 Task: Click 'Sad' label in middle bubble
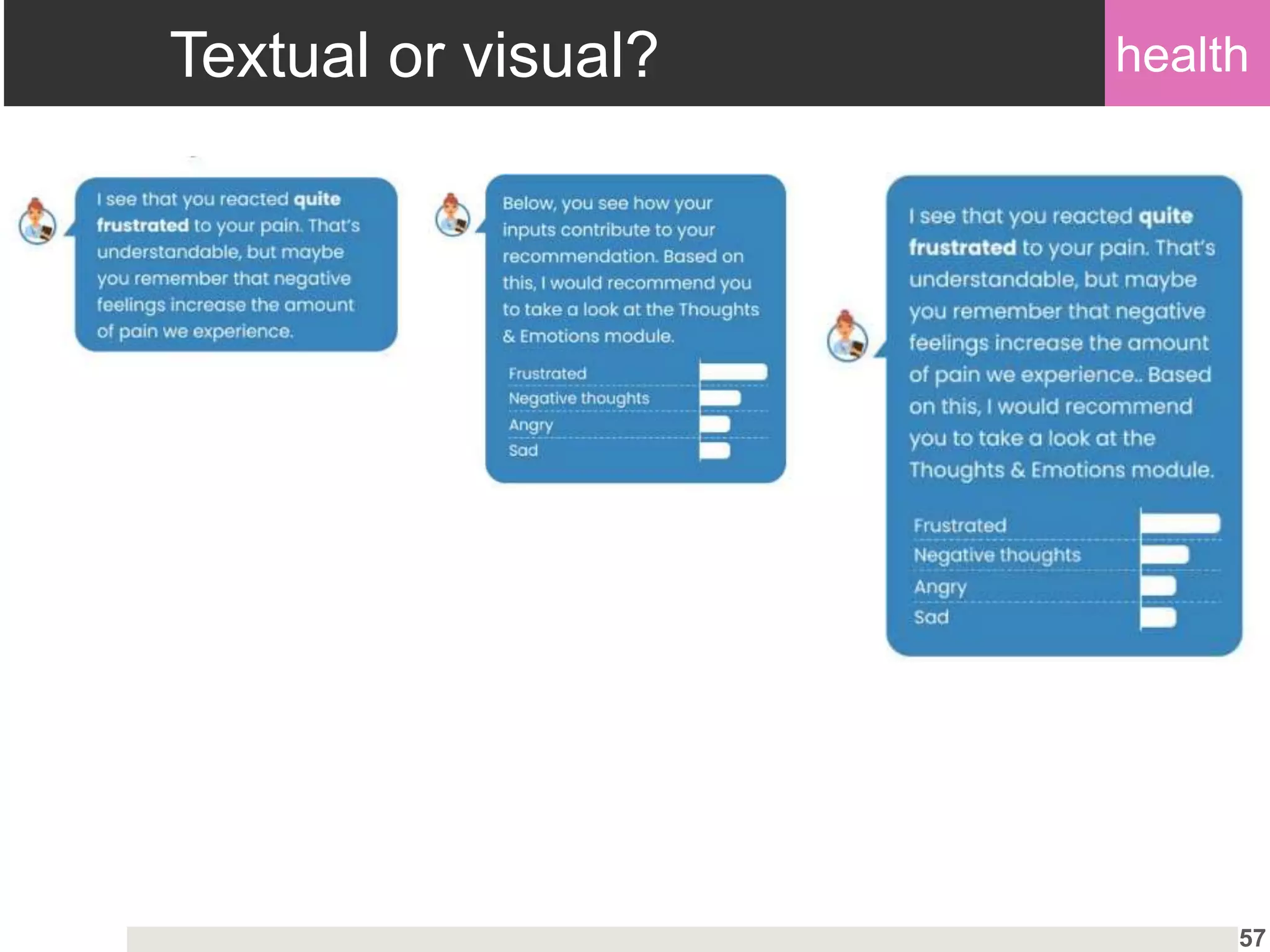523,450
